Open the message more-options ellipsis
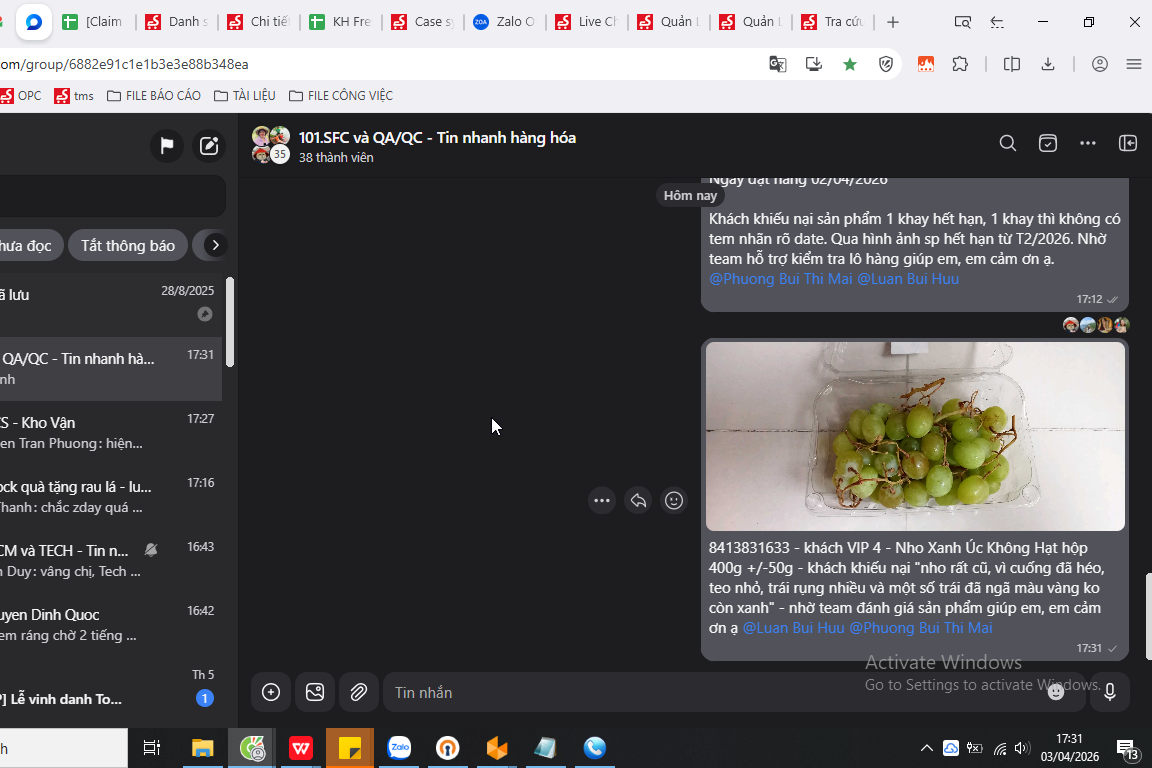The height and width of the screenshot is (768, 1152). coord(602,500)
